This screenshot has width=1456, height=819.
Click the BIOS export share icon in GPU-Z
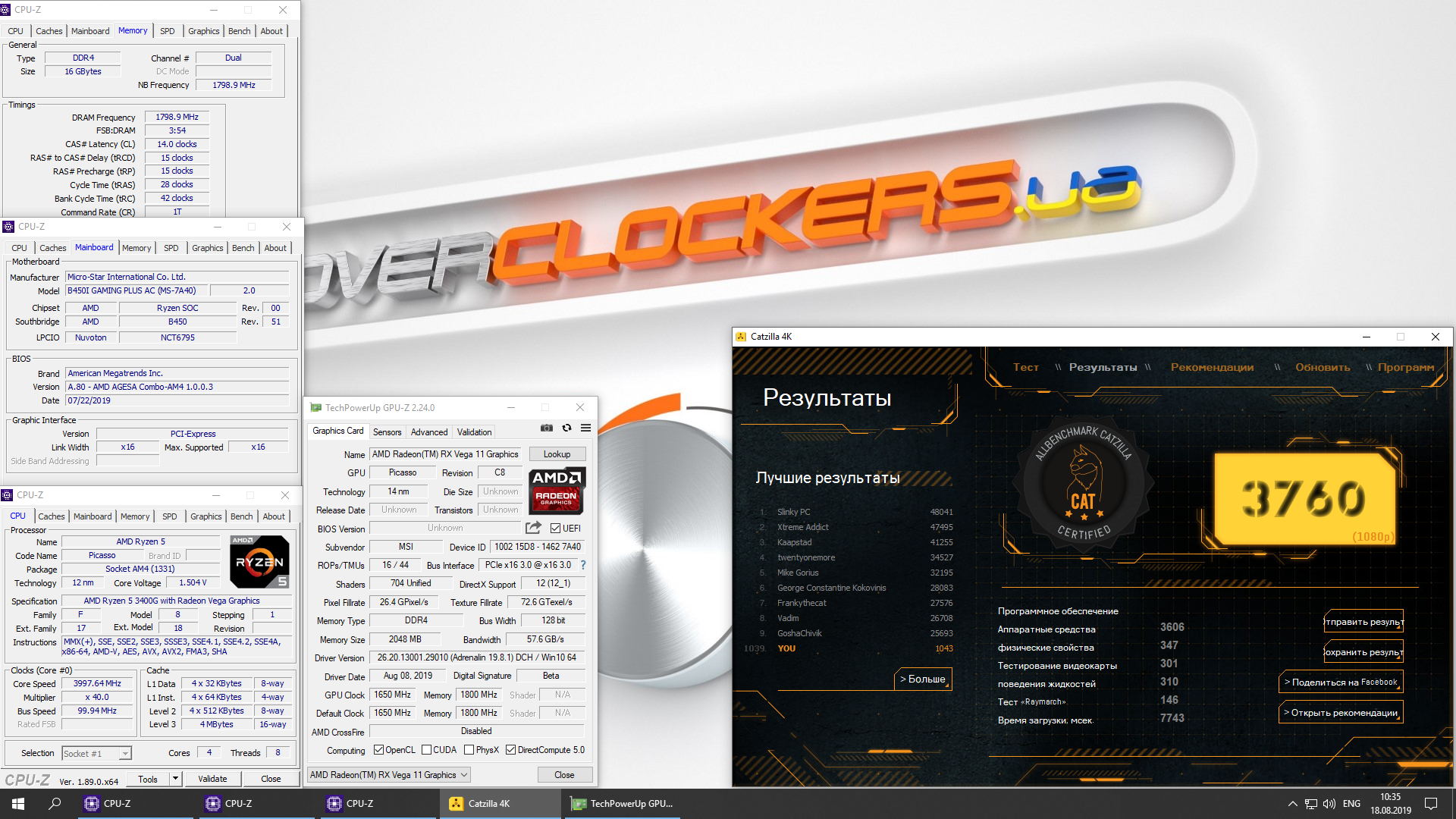pos(534,528)
